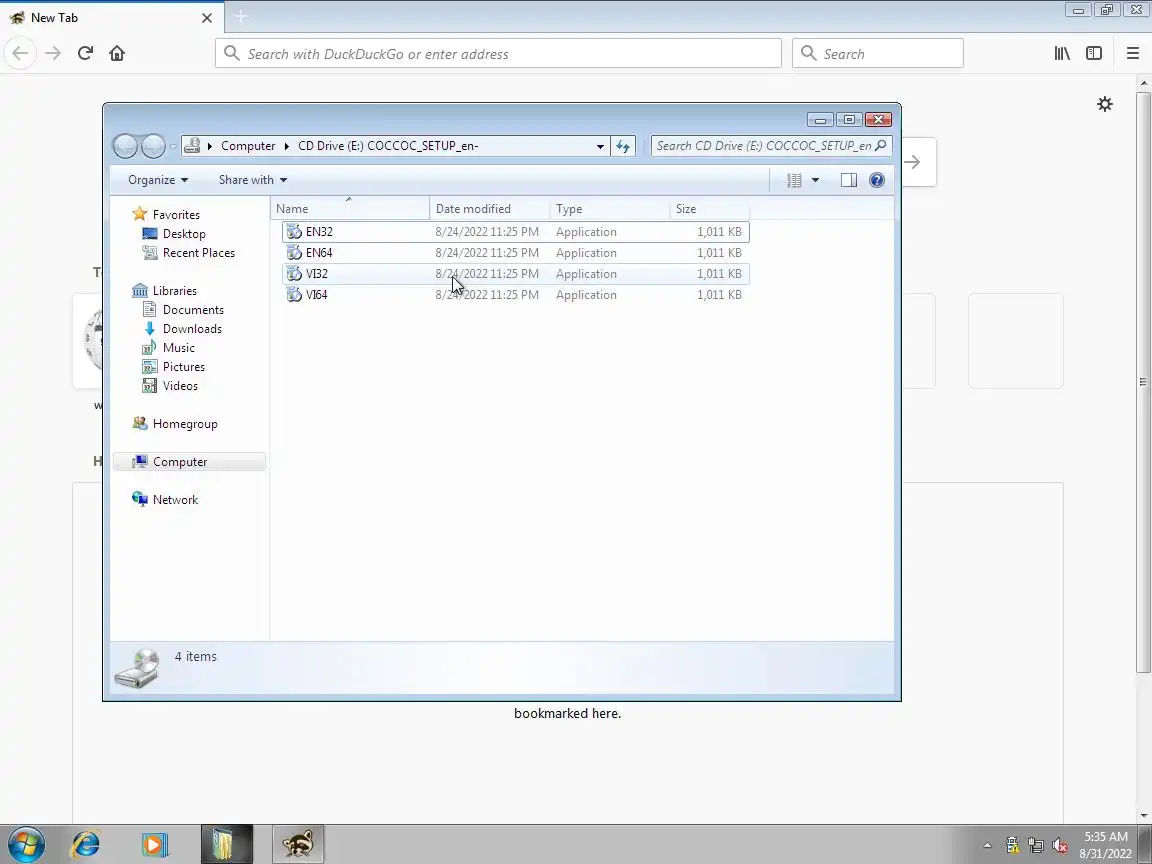This screenshot has width=1152, height=864.
Task: Switch to browser raccoon taskbar icon
Action: coord(298,844)
